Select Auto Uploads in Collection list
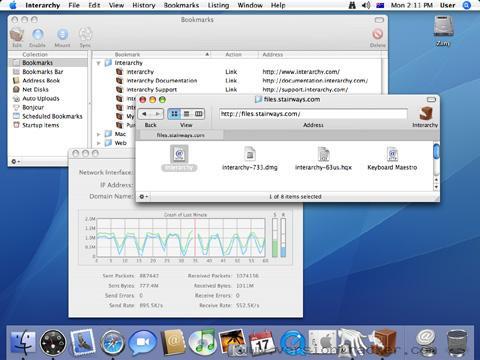The width and height of the screenshot is (480, 360). click(x=48, y=98)
